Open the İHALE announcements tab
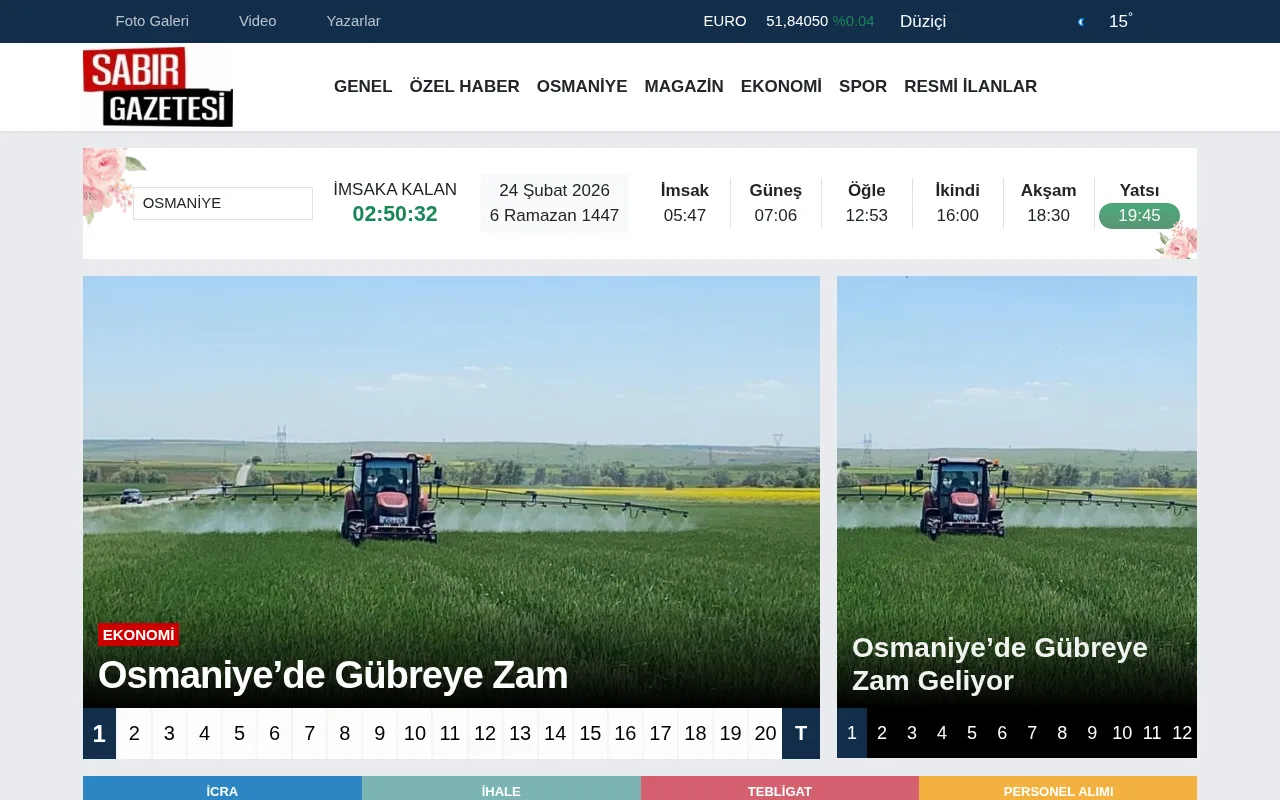 tap(501, 790)
